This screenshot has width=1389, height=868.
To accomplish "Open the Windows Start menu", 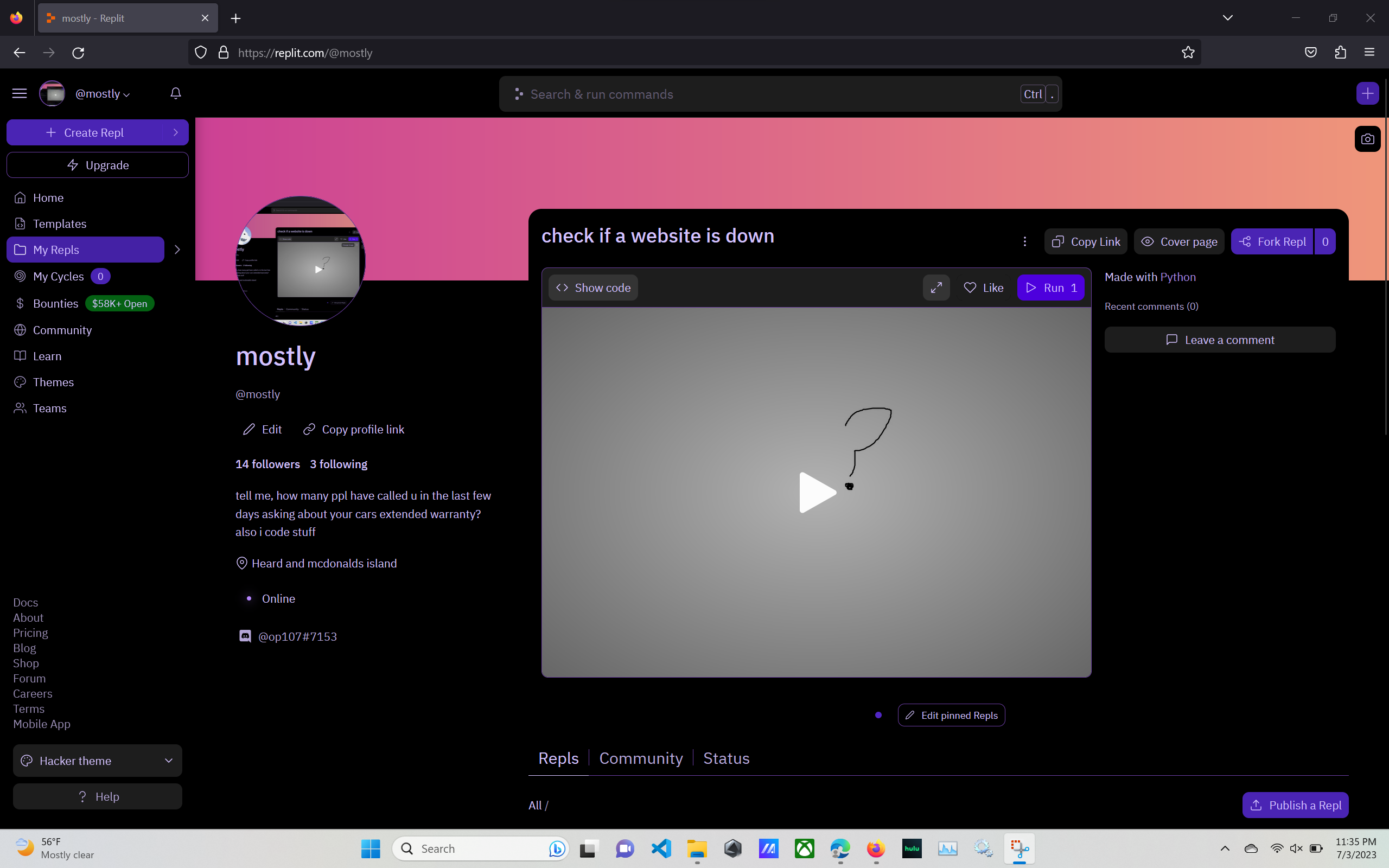I will [x=371, y=848].
